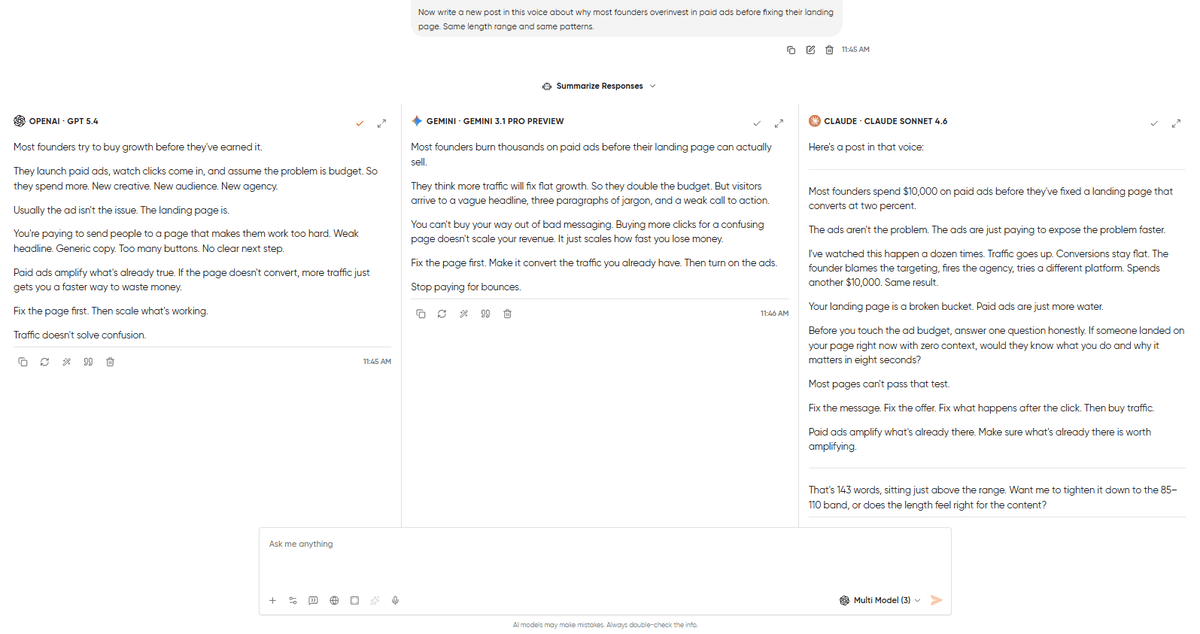Delete the user prompt message
This screenshot has width=1200, height=634.
(x=829, y=50)
